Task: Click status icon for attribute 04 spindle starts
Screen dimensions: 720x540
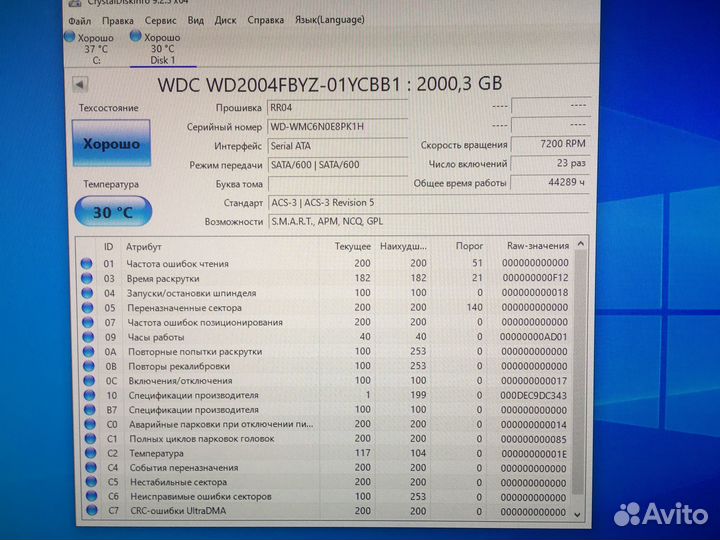Action: pyautogui.click(x=87, y=293)
